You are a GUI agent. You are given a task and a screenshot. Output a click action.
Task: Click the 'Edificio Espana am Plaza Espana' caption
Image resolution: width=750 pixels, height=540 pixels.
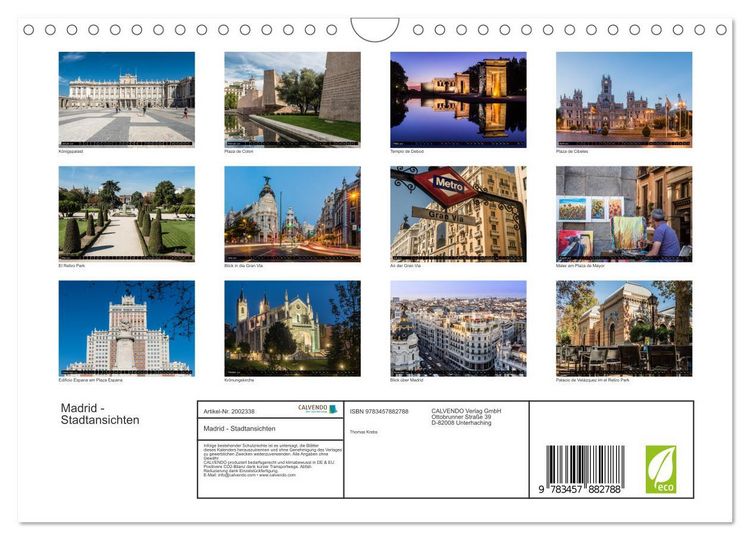(x=91, y=380)
